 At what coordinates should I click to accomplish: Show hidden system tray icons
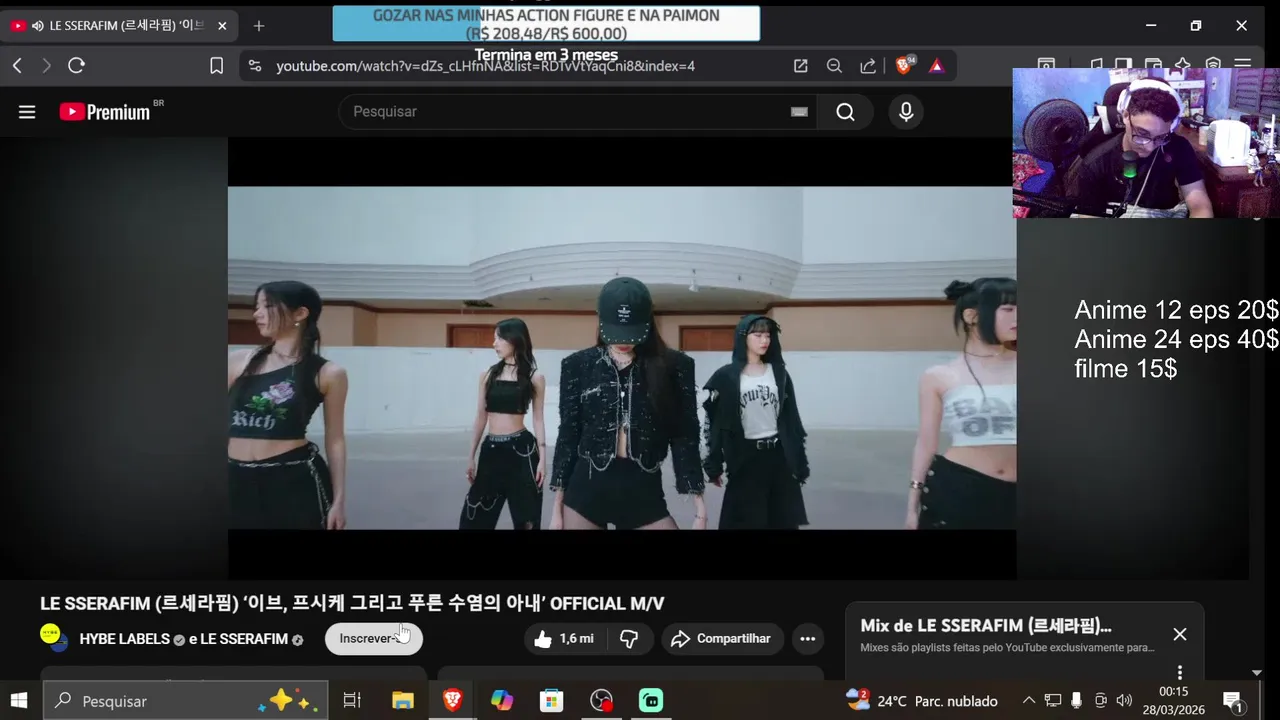point(1028,701)
